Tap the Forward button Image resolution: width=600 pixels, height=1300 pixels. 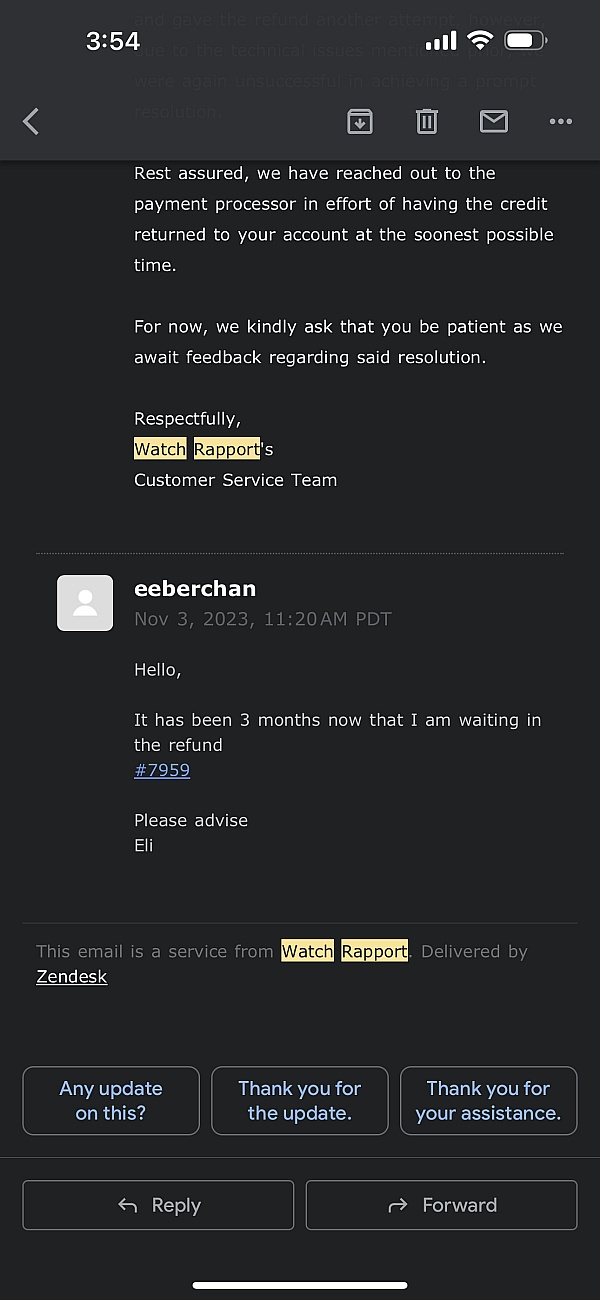(x=442, y=1205)
